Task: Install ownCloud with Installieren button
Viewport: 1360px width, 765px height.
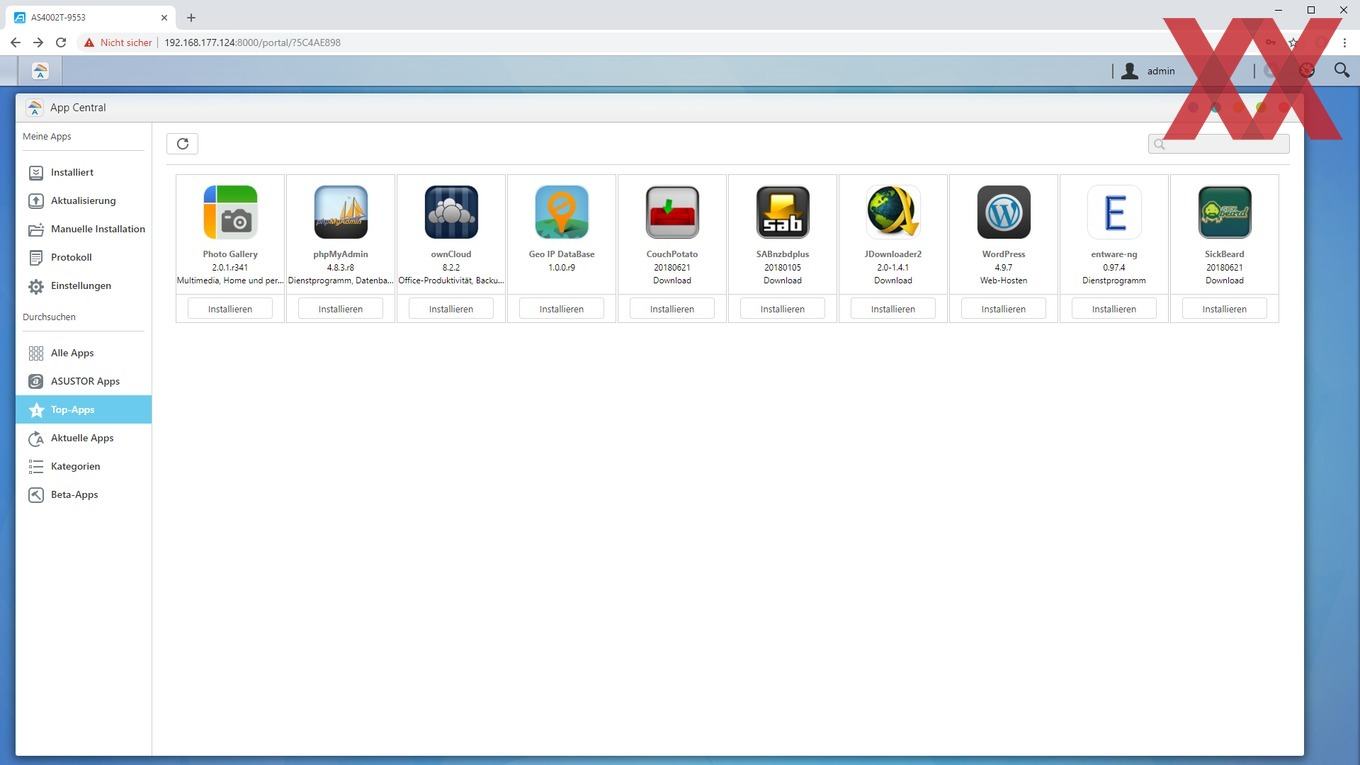Action: 451,309
